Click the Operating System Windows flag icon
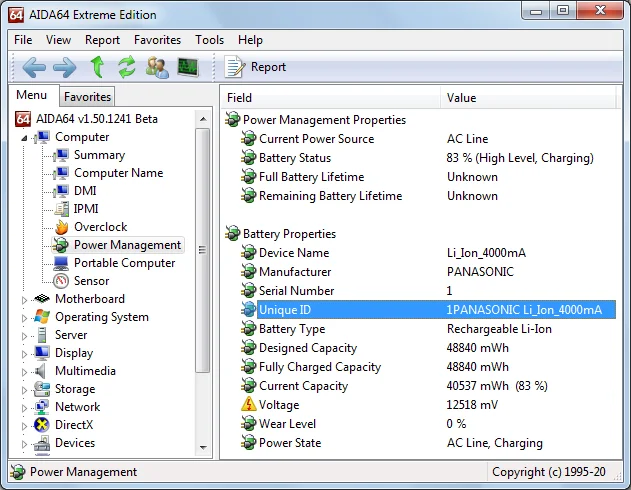 point(42,317)
